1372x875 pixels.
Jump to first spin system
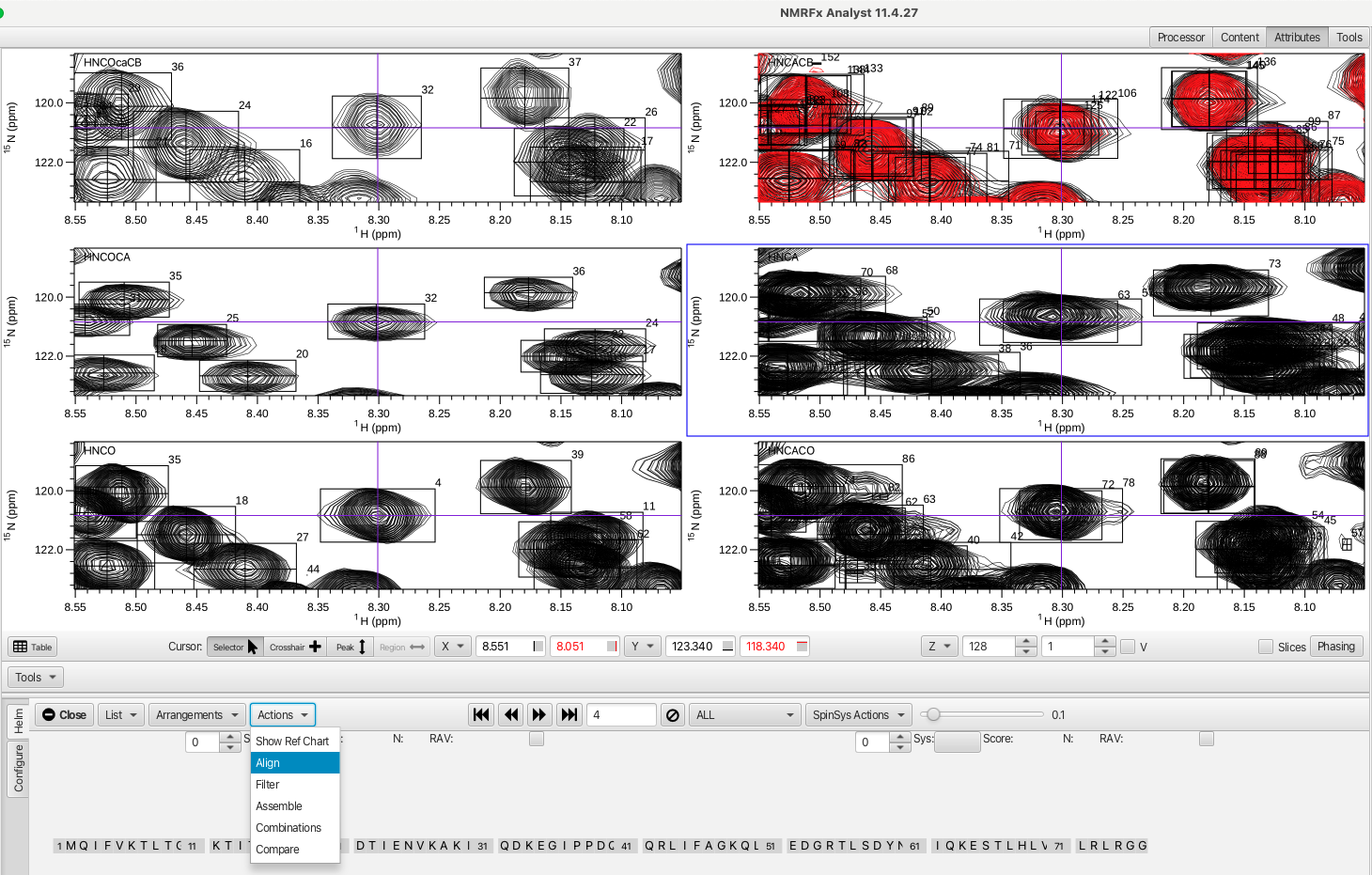(481, 715)
